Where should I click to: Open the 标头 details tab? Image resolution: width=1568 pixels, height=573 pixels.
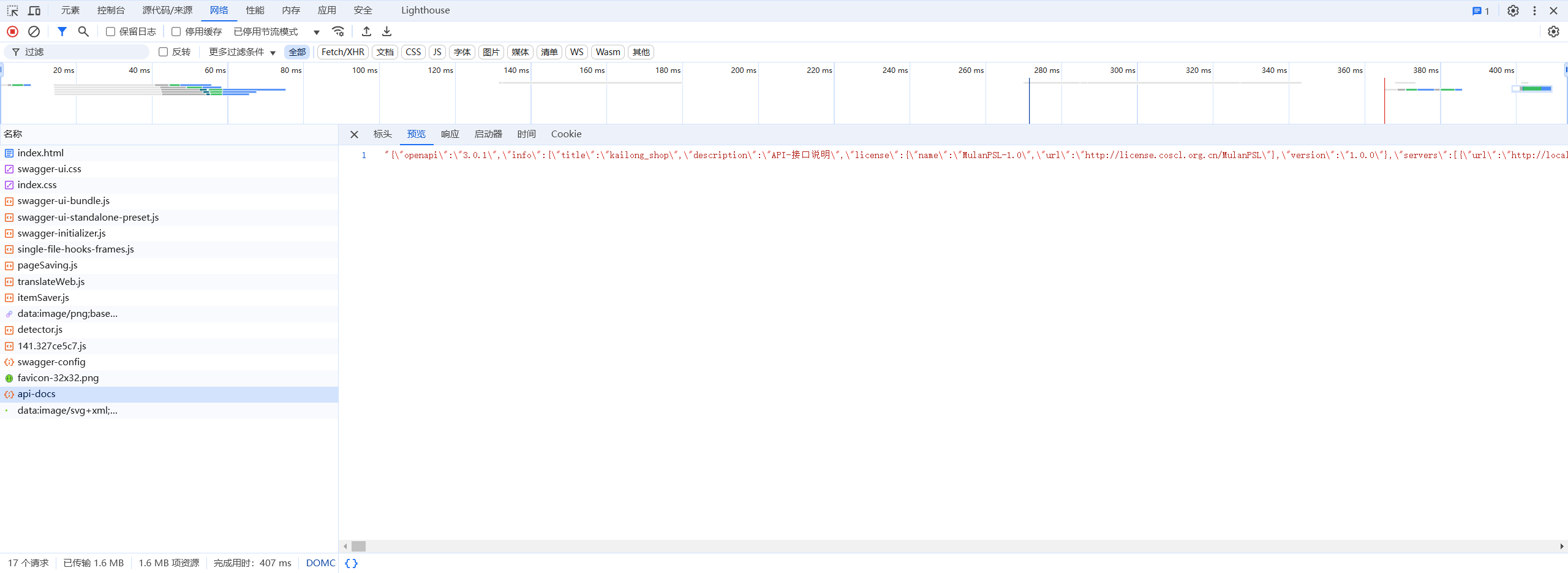[383, 134]
